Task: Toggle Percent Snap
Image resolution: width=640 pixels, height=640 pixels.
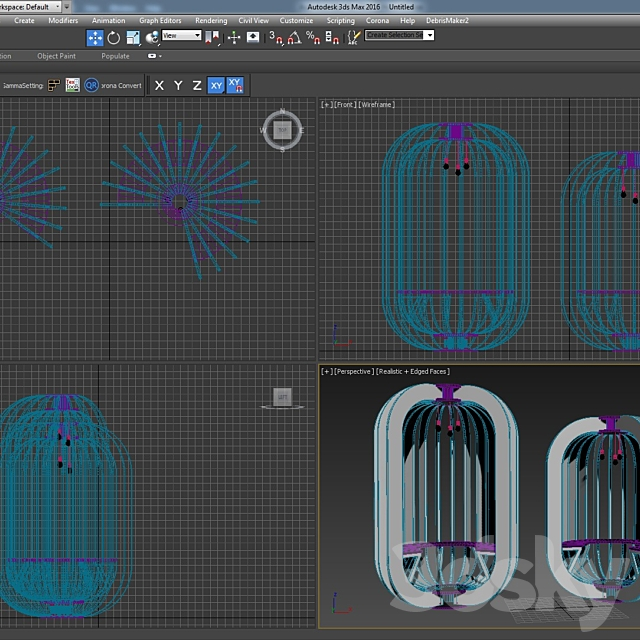Action: click(x=313, y=38)
